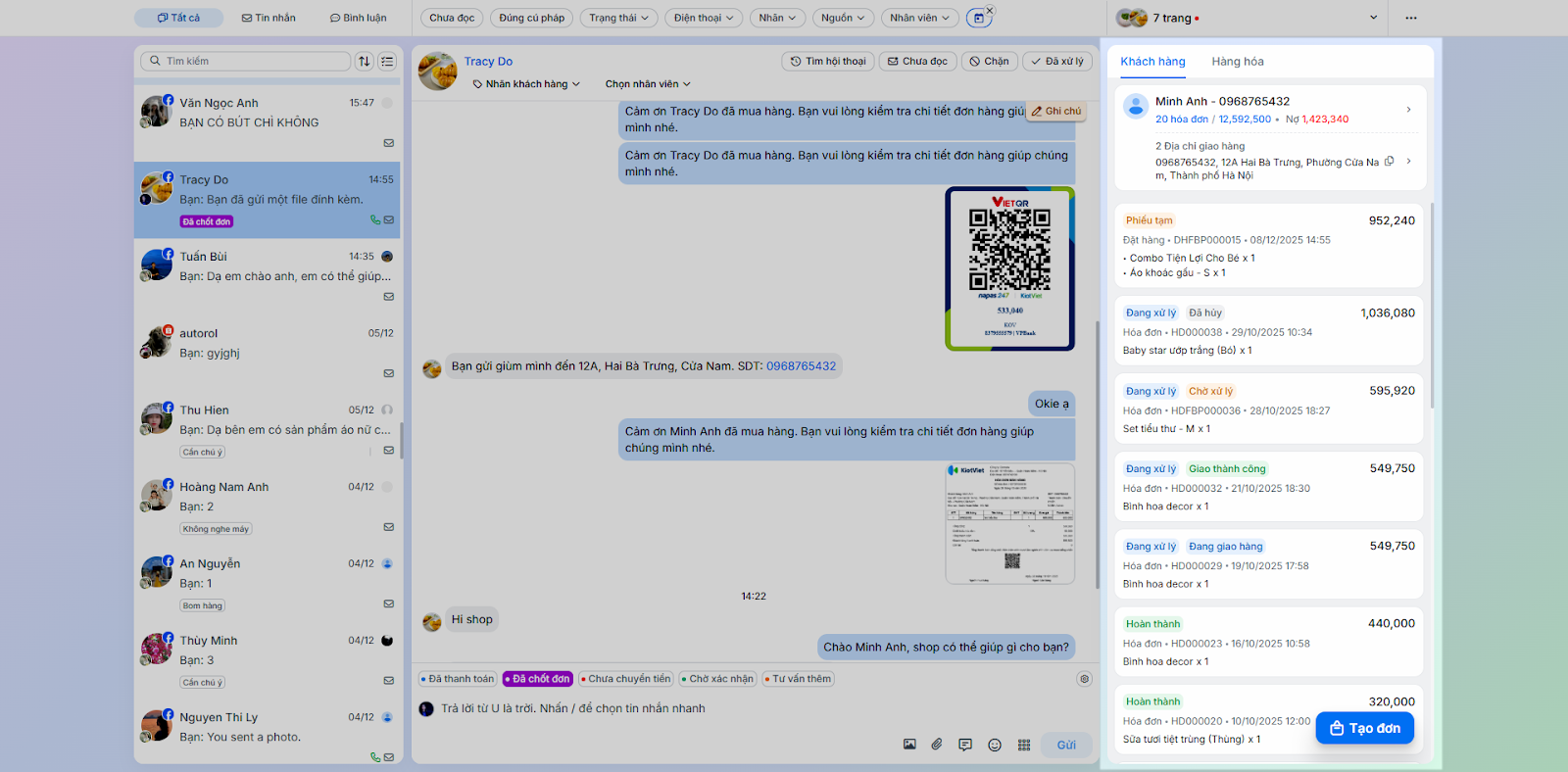This screenshot has width=1568, height=772.
Task: Click the 'Tạo đơn' button
Action: (x=1364, y=728)
